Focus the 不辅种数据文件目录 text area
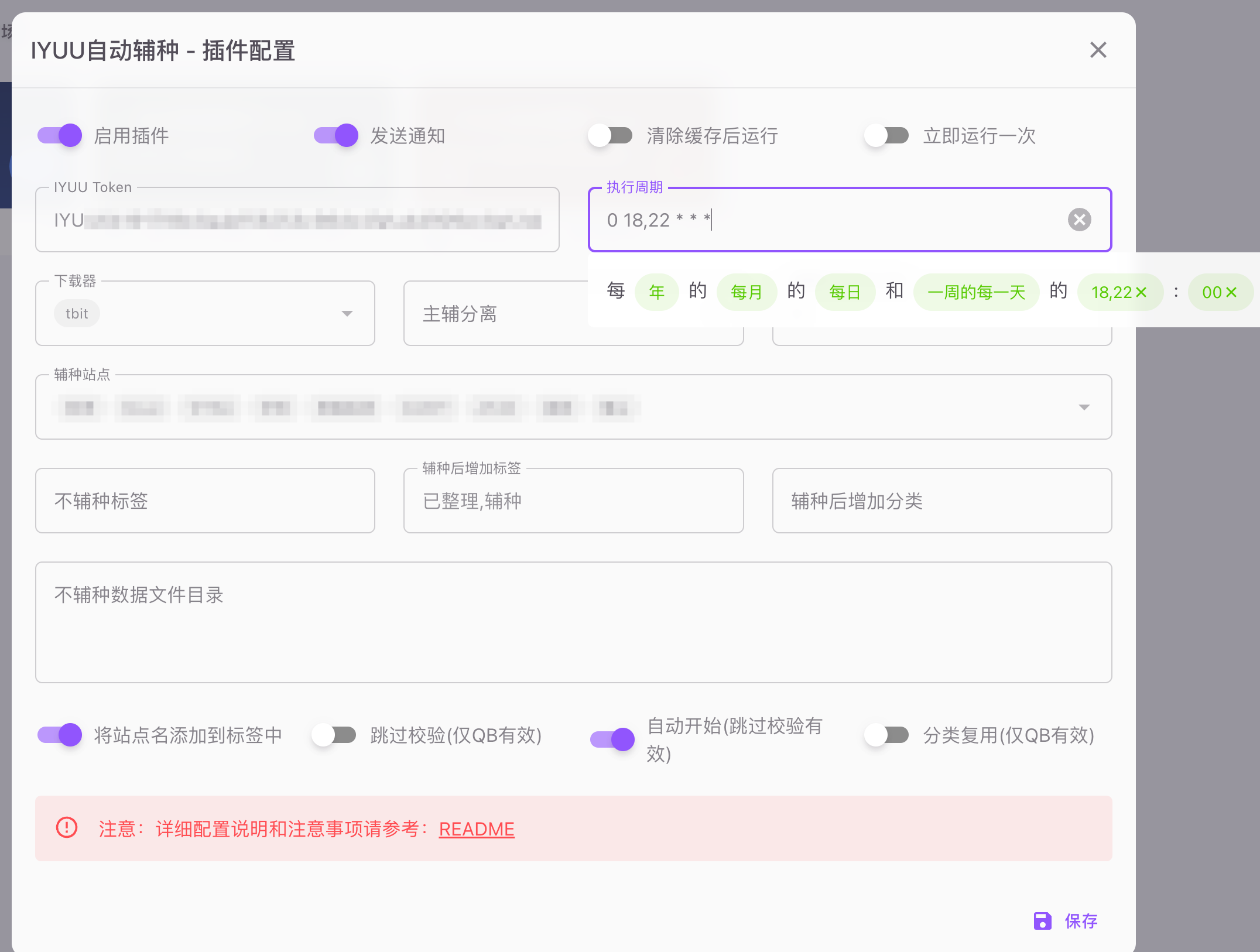 [573, 622]
